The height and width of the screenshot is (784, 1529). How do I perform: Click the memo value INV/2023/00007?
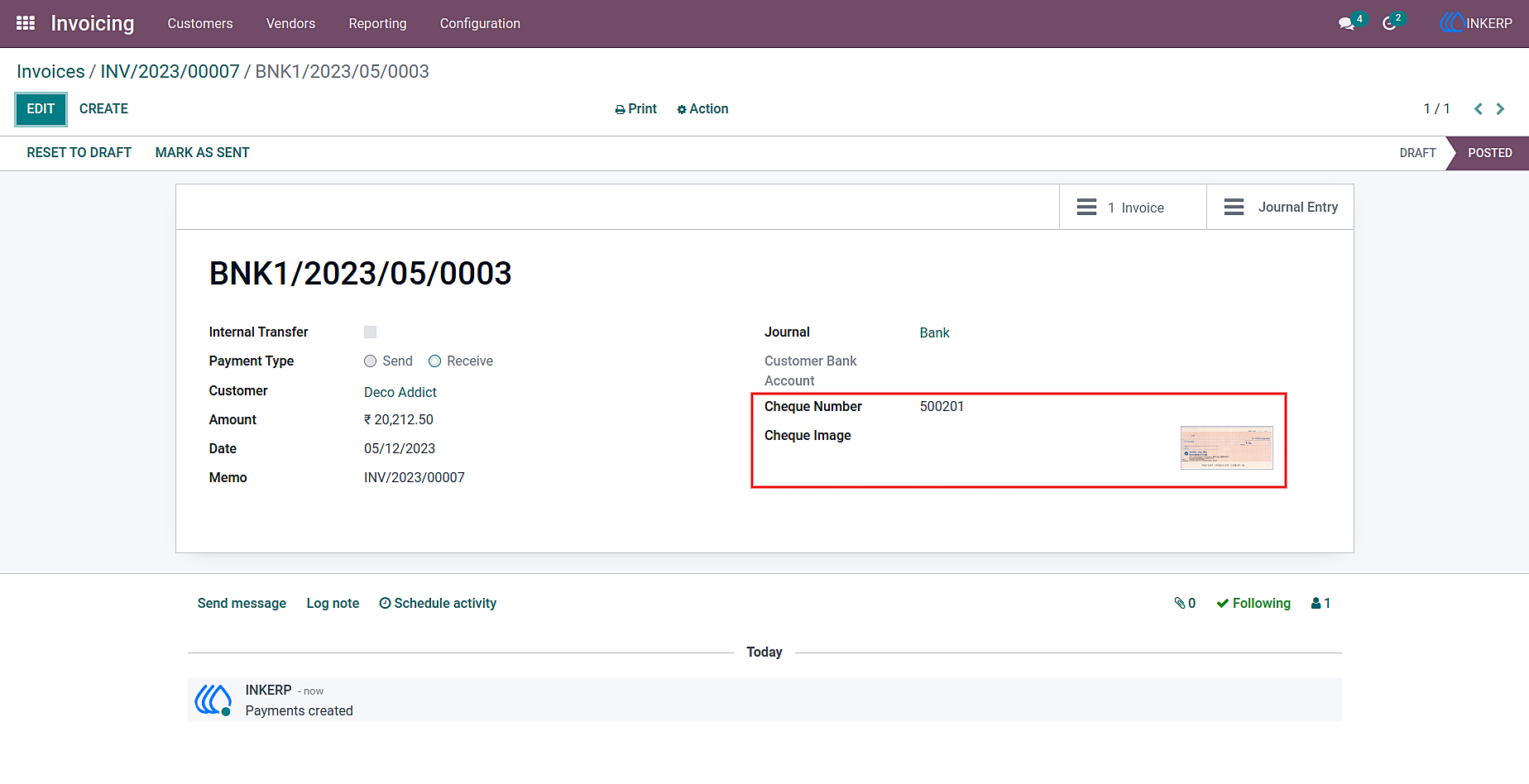click(x=415, y=478)
